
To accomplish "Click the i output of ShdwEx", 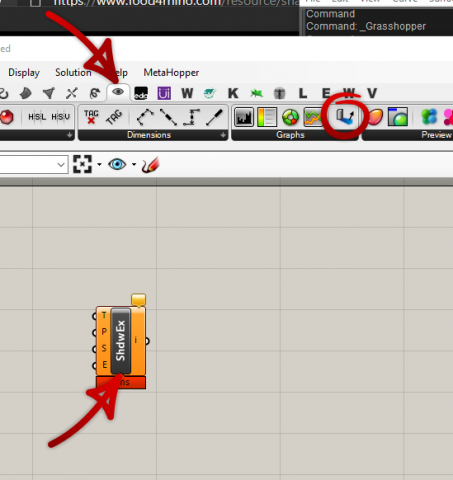I will pos(136,340).
